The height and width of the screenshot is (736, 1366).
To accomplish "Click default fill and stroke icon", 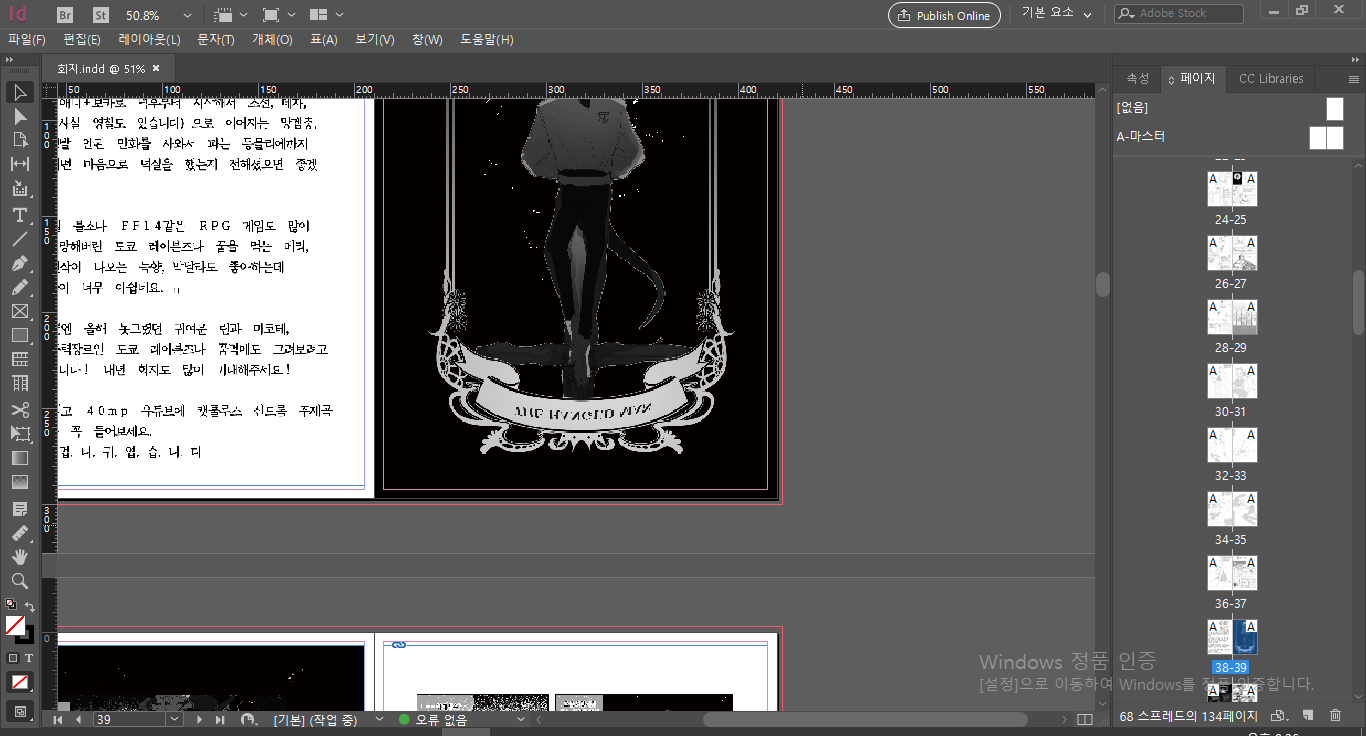I will coord(11,605).
